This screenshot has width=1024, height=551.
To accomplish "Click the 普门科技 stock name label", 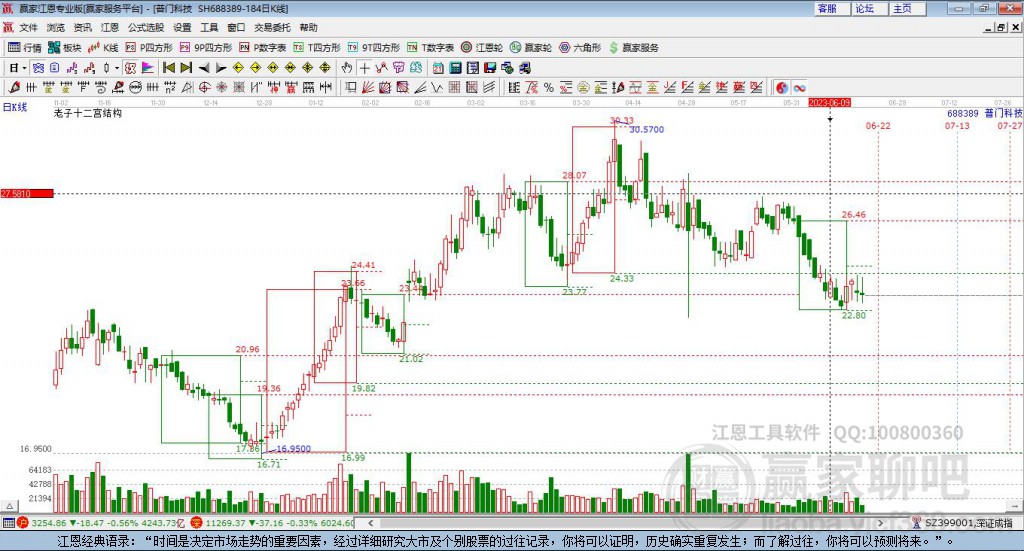I will pyautogui.click(x=1003, y=114).
